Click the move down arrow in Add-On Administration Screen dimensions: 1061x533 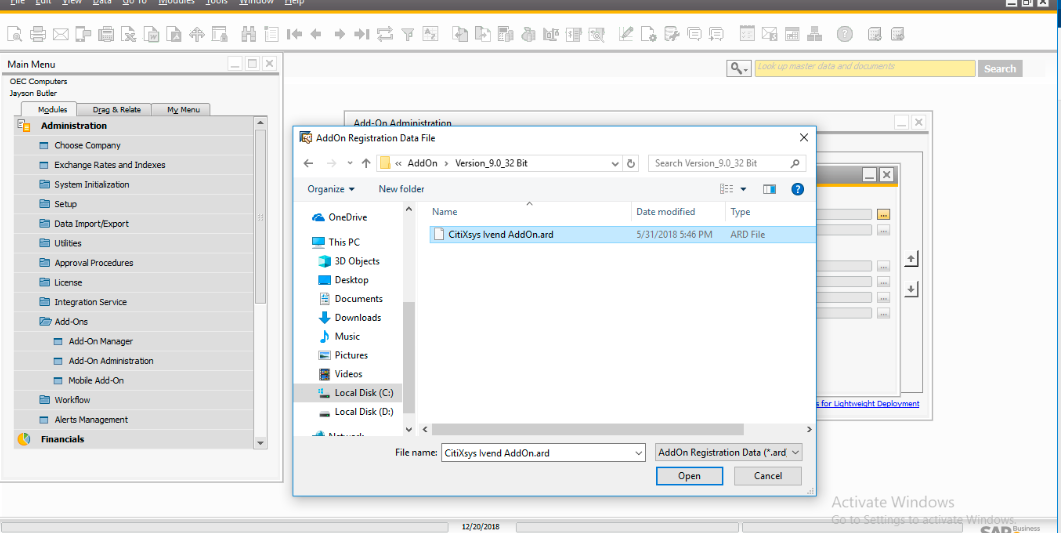coord(911,289)
